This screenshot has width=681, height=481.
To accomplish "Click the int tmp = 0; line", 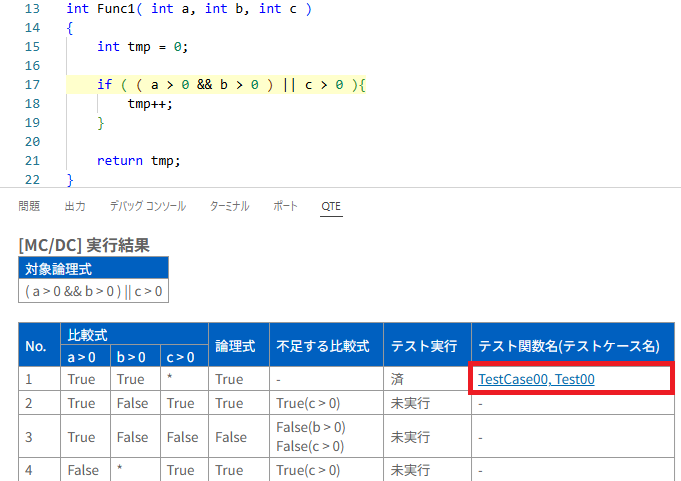I will 142,46.
